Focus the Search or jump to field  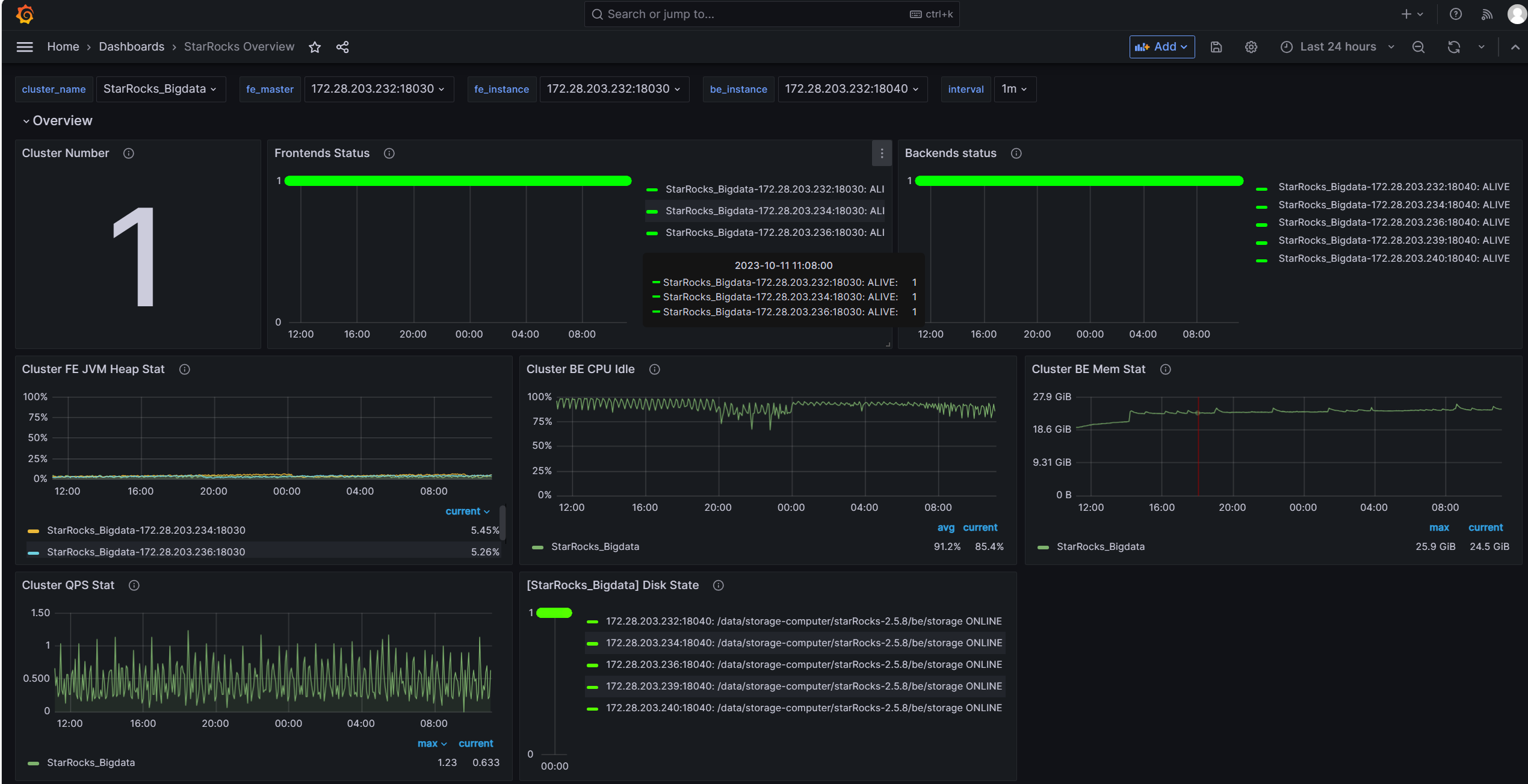[772, 14]
